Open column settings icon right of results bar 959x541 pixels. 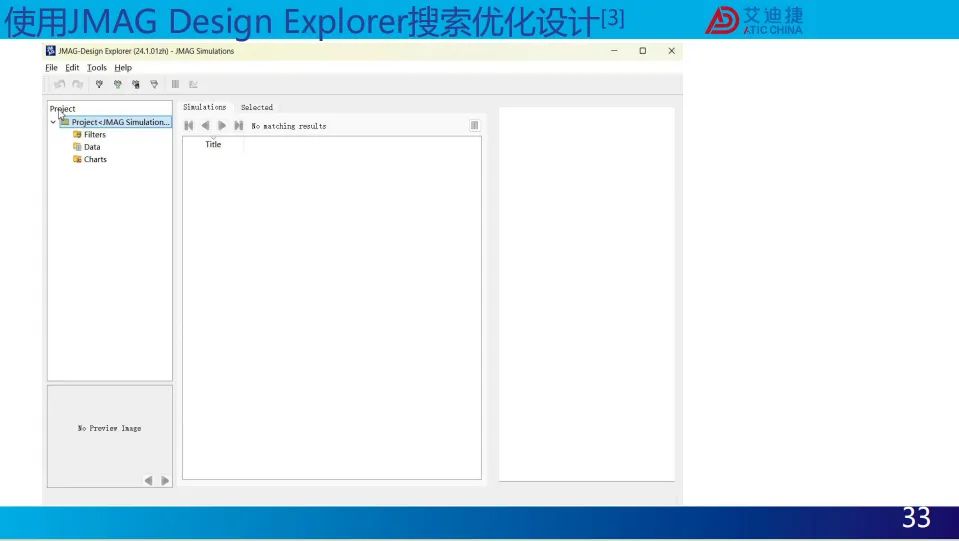(x=475, y=125)
